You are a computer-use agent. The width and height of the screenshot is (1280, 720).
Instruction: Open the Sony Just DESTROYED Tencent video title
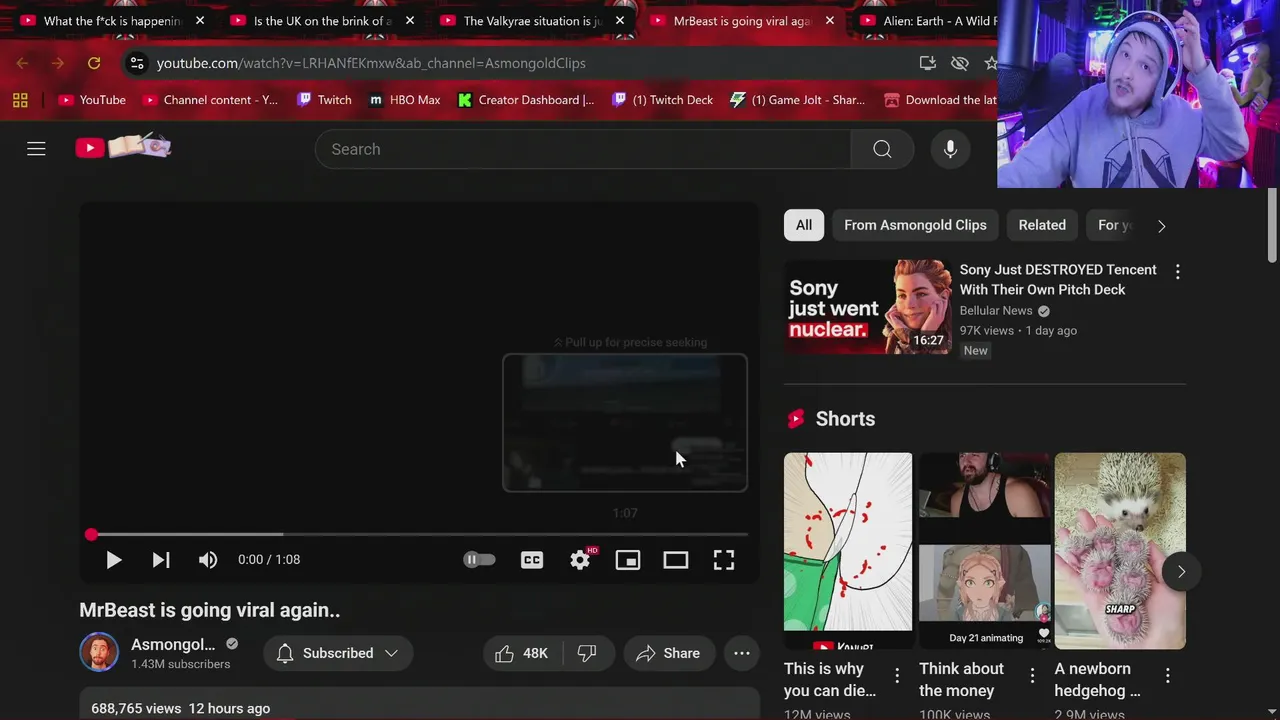coord(1058,279)
